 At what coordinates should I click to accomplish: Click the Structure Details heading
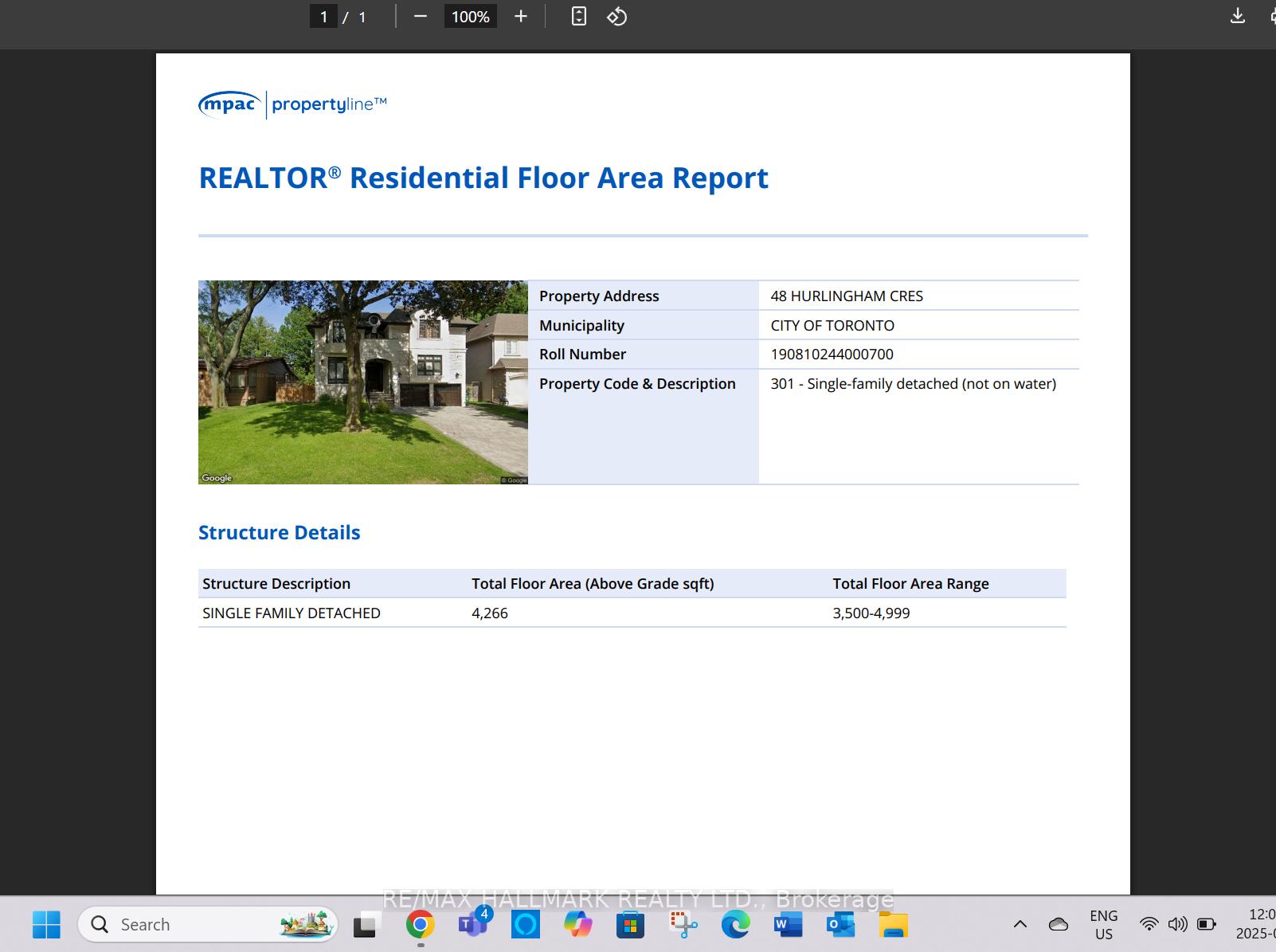point(280,532)
